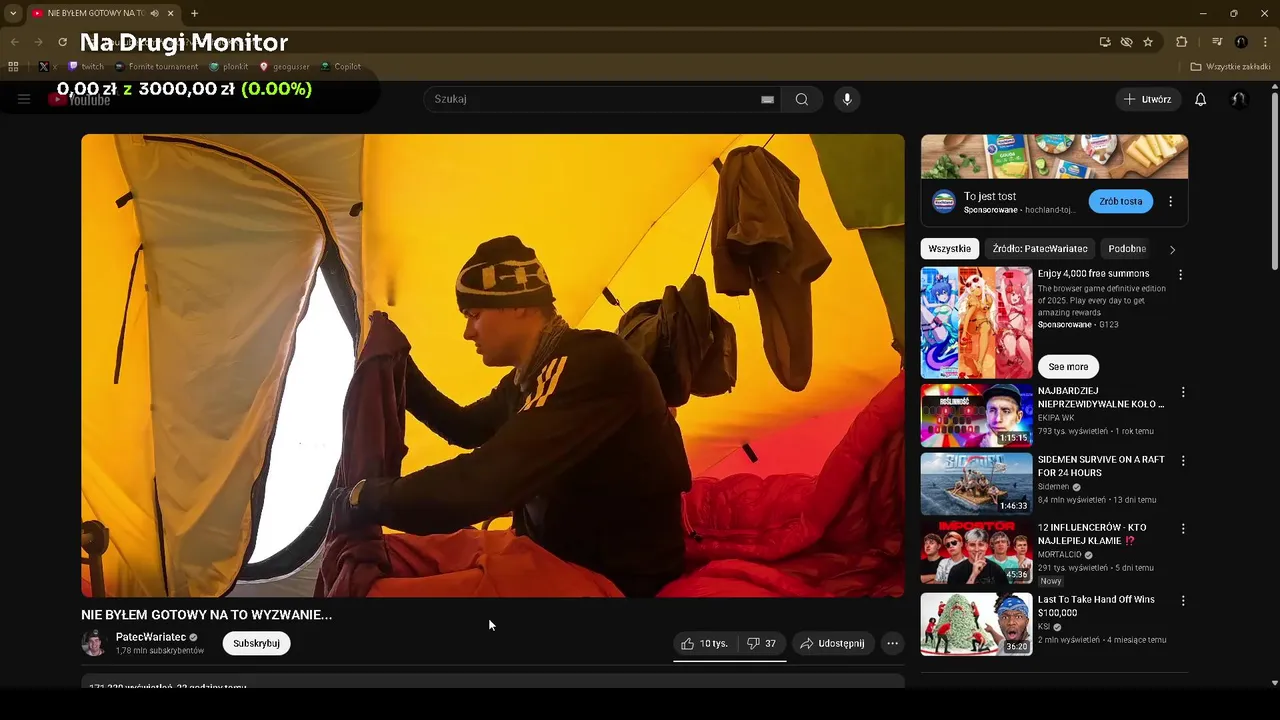Image resolution: width=1280 pixels, height=720 pixels.
Task: Open the PatecWariatec channel avatar
Action: pos(94,643)
